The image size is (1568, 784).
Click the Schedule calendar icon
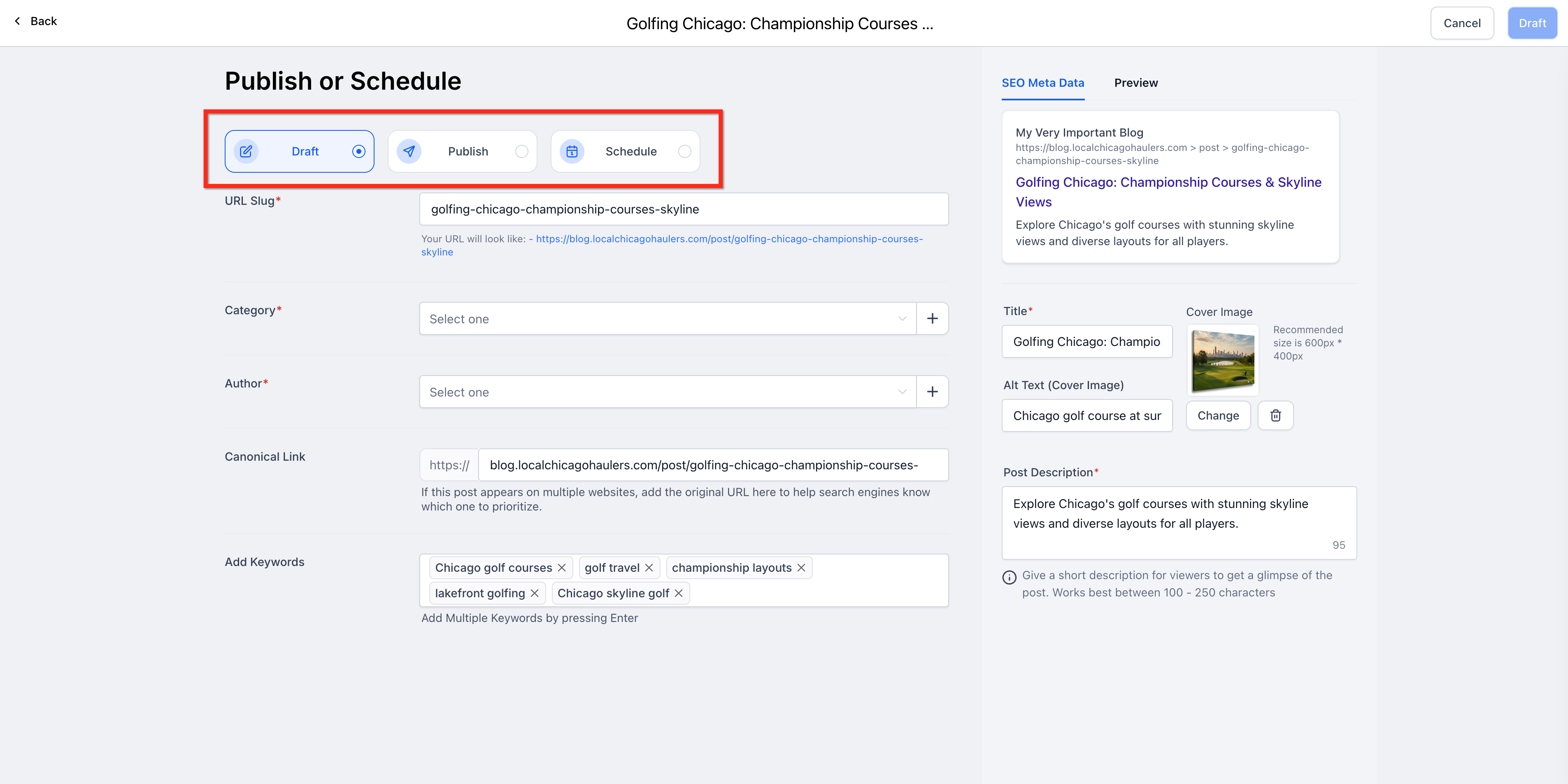[x=572, y=151]
